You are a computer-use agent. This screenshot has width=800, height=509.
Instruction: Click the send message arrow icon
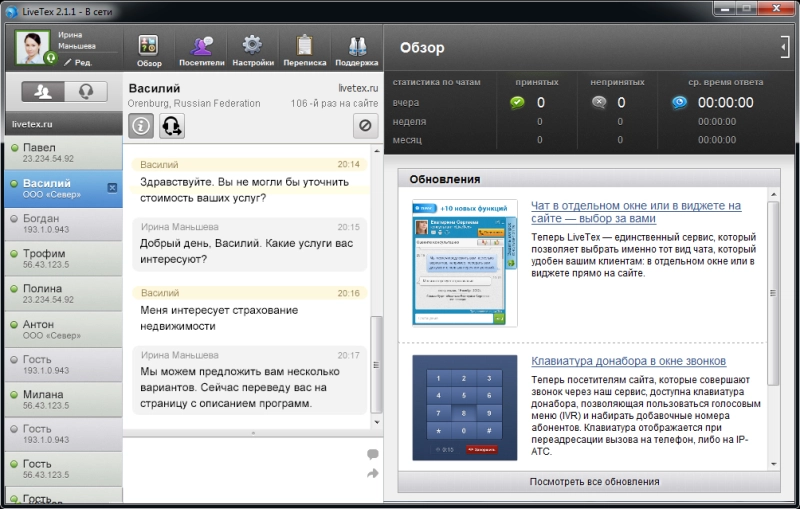coord(373,473)
